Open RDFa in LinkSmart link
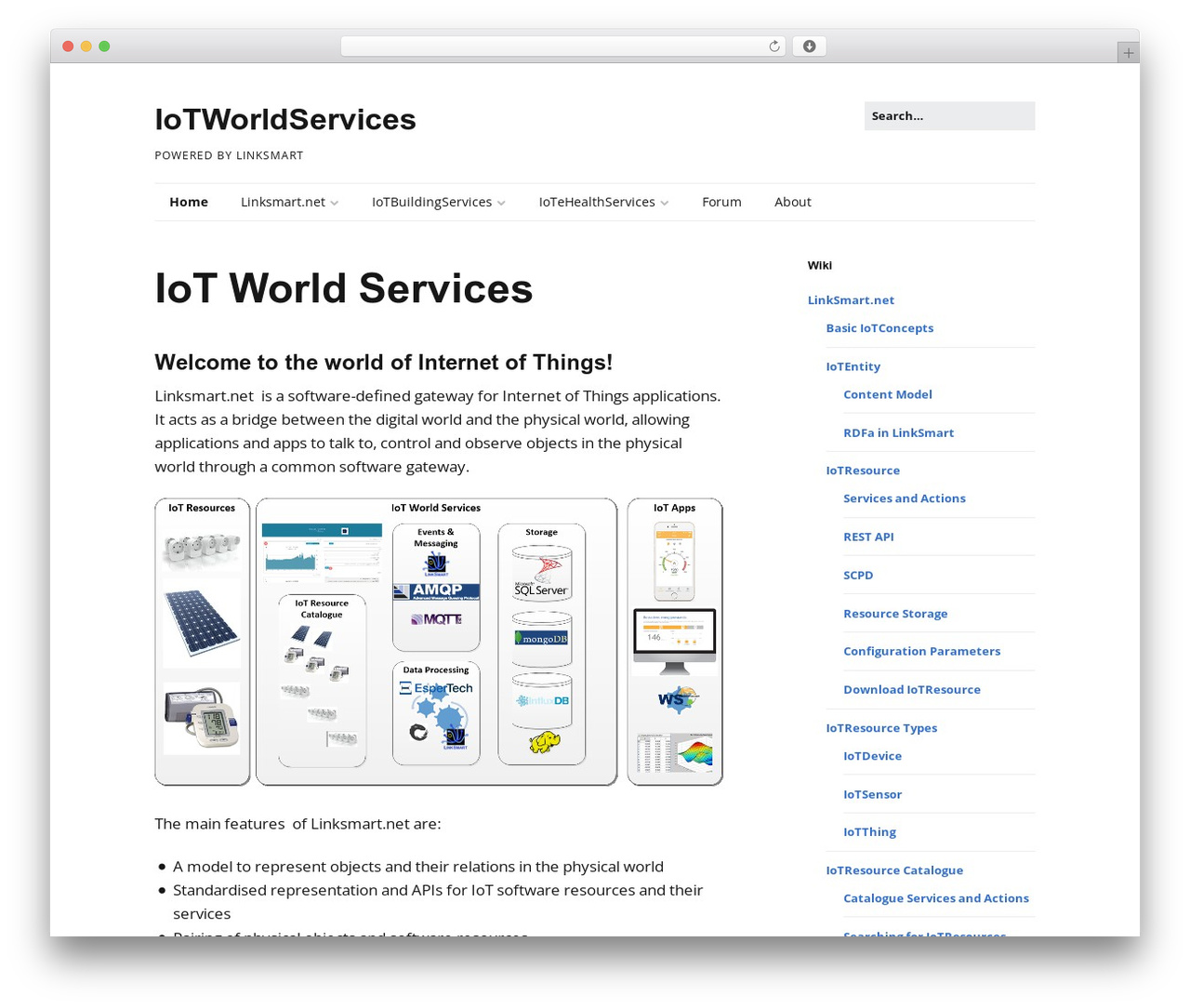The width and height of the screenshot is (1190, 1008). tap(898, 432)
